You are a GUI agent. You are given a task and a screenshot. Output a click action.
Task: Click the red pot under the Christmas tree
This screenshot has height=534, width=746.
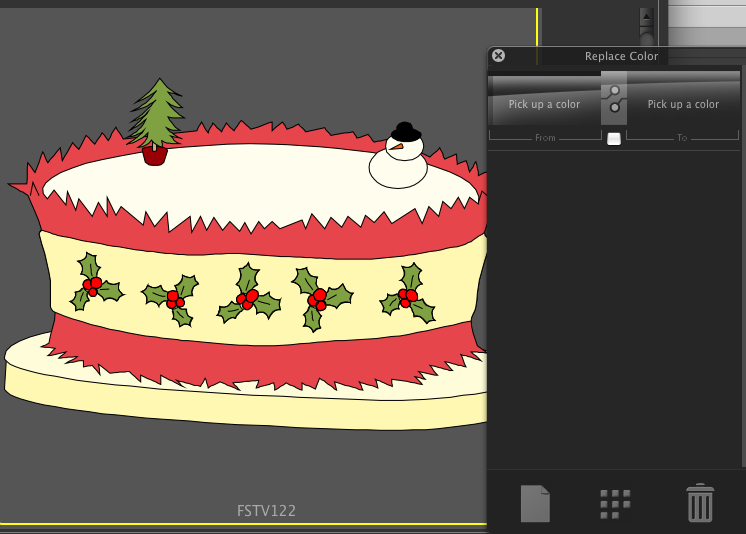coord(154,155)
